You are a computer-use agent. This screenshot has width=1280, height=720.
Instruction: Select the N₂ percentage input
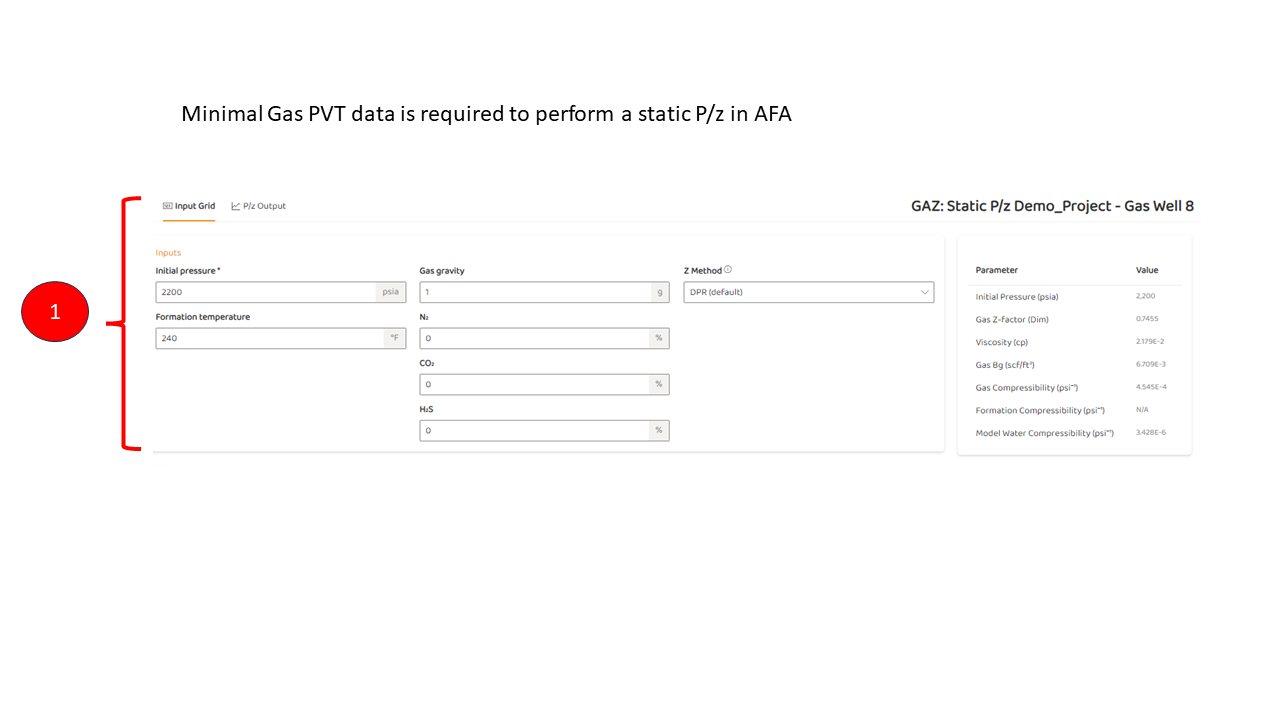534,338
